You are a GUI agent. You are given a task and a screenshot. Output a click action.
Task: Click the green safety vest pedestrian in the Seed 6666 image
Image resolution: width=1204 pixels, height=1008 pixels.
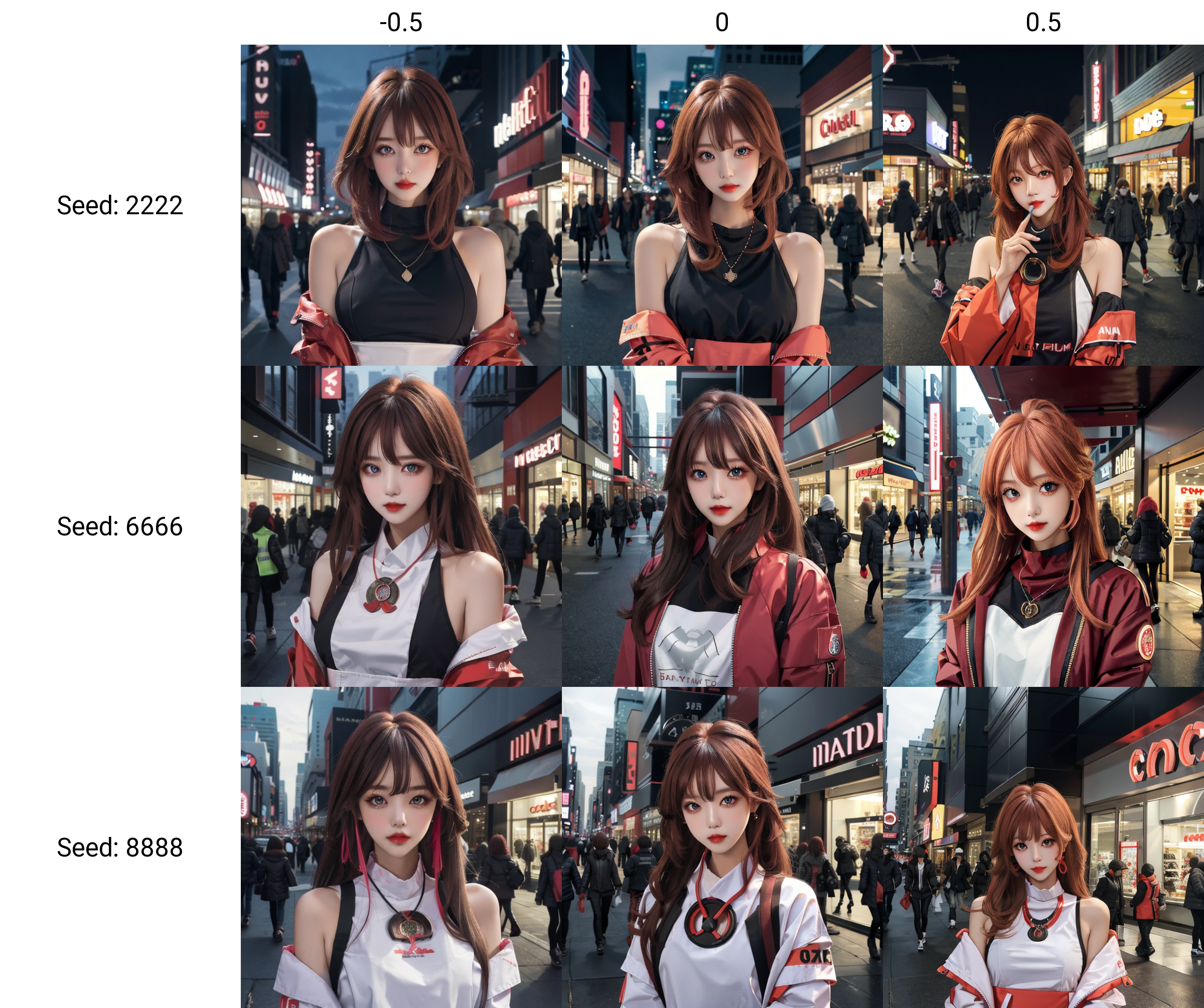click(x=265, y=553)
